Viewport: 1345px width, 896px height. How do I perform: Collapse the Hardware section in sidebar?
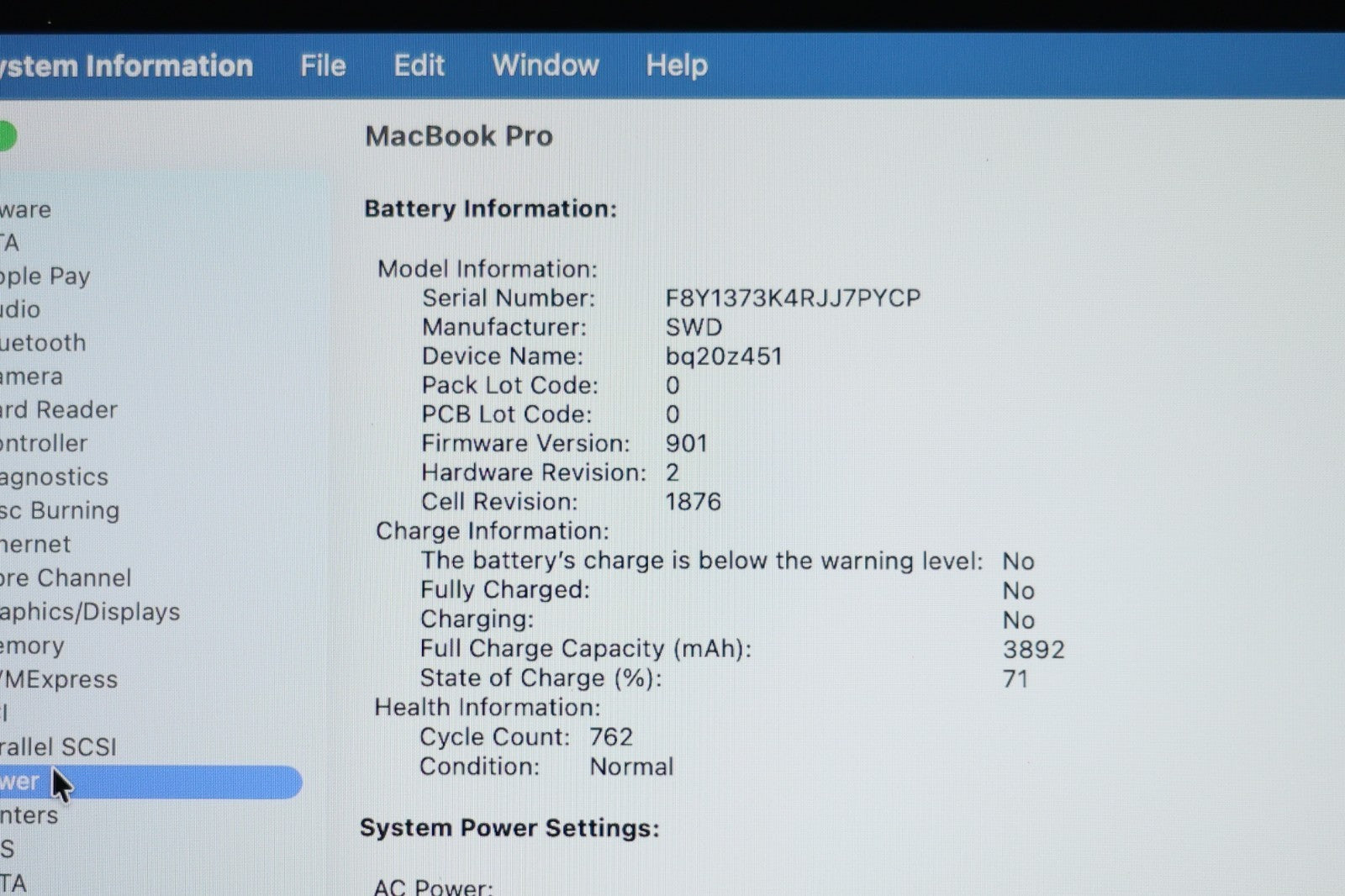(x=25, y=209)
